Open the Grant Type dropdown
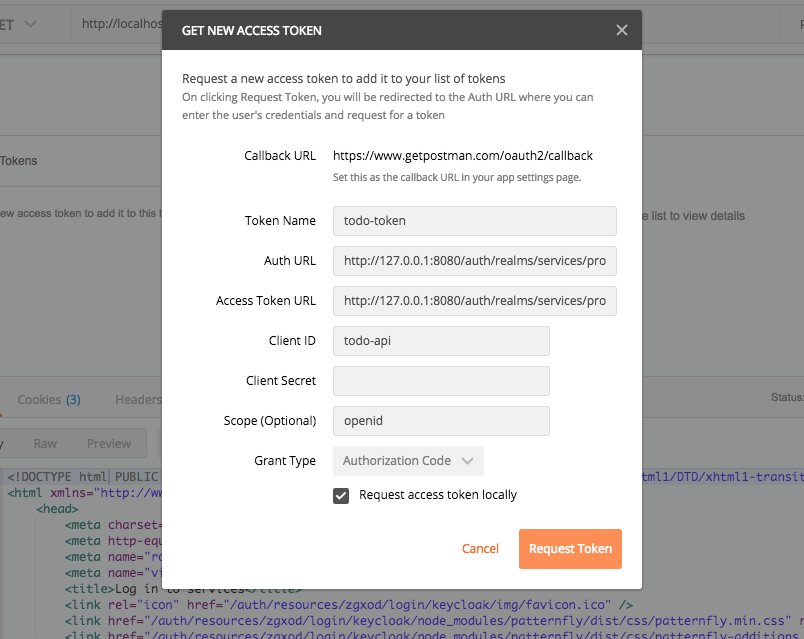The width and height of the screenshot is (804, 639). click(408, 461)
